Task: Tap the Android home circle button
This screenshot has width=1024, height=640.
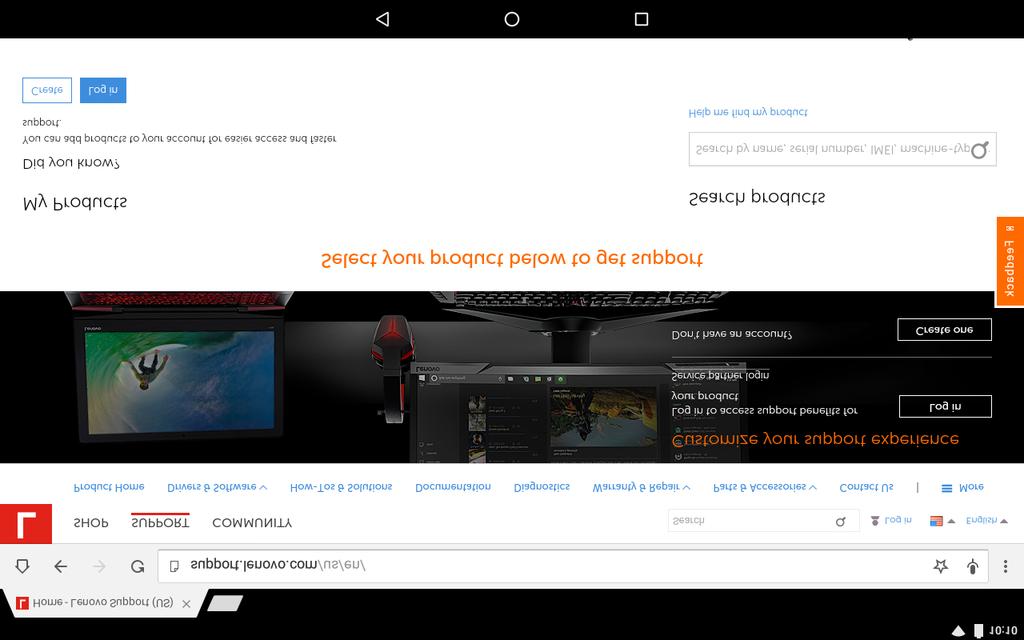Action: point(512,19)
